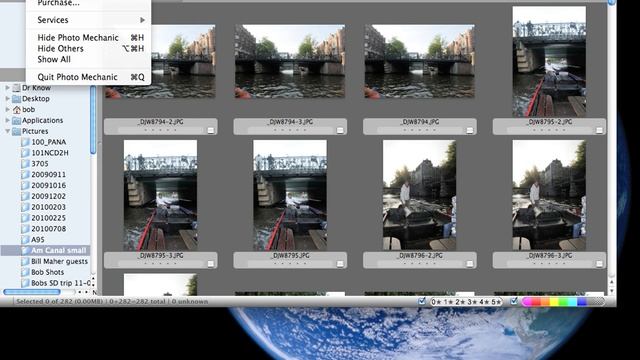Filter by 1 star rating
This screenshot has width=640, height=360.
(x=448, y=302)
